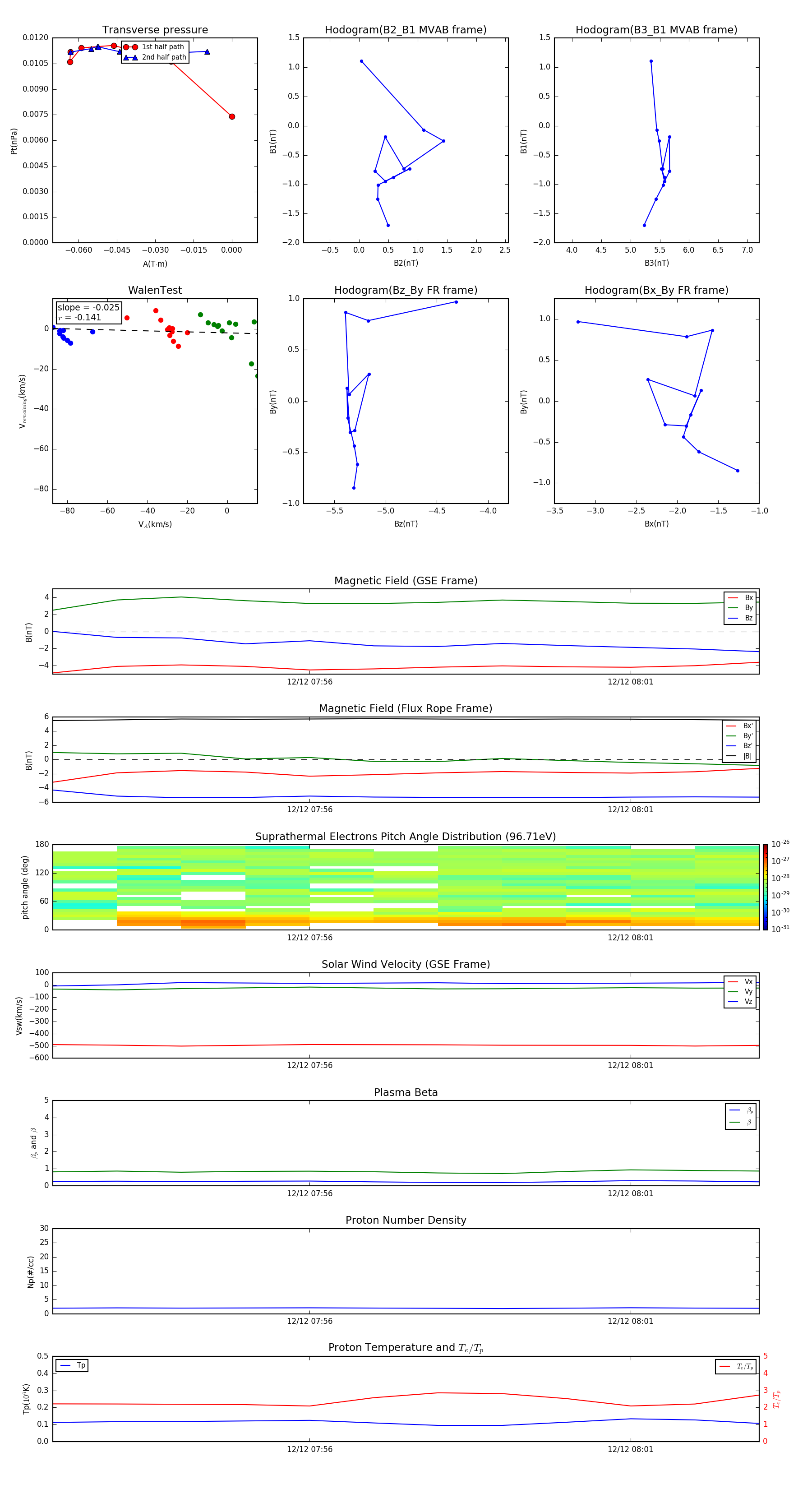Viewport: 812px width, 1489px height.
Task: Click the 'r = -0.141' annotation
Action: coord(80,317)
